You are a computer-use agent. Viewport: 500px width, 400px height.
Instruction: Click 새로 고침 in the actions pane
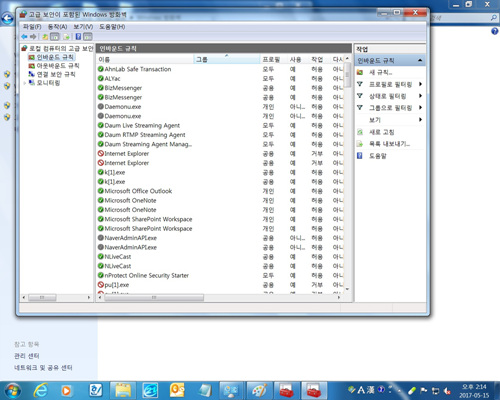381,132
